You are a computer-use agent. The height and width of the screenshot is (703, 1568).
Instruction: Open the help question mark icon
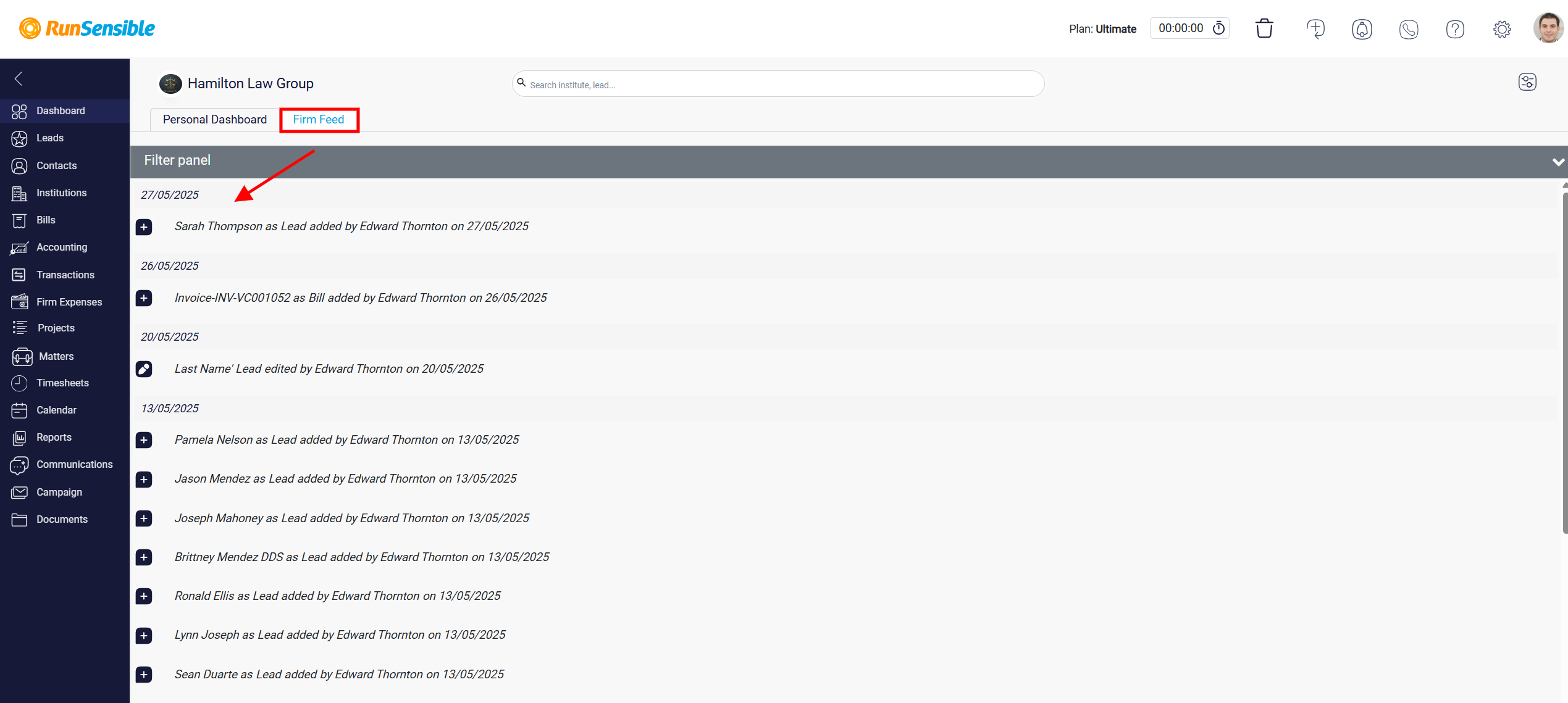click(x=1455, y=29)
